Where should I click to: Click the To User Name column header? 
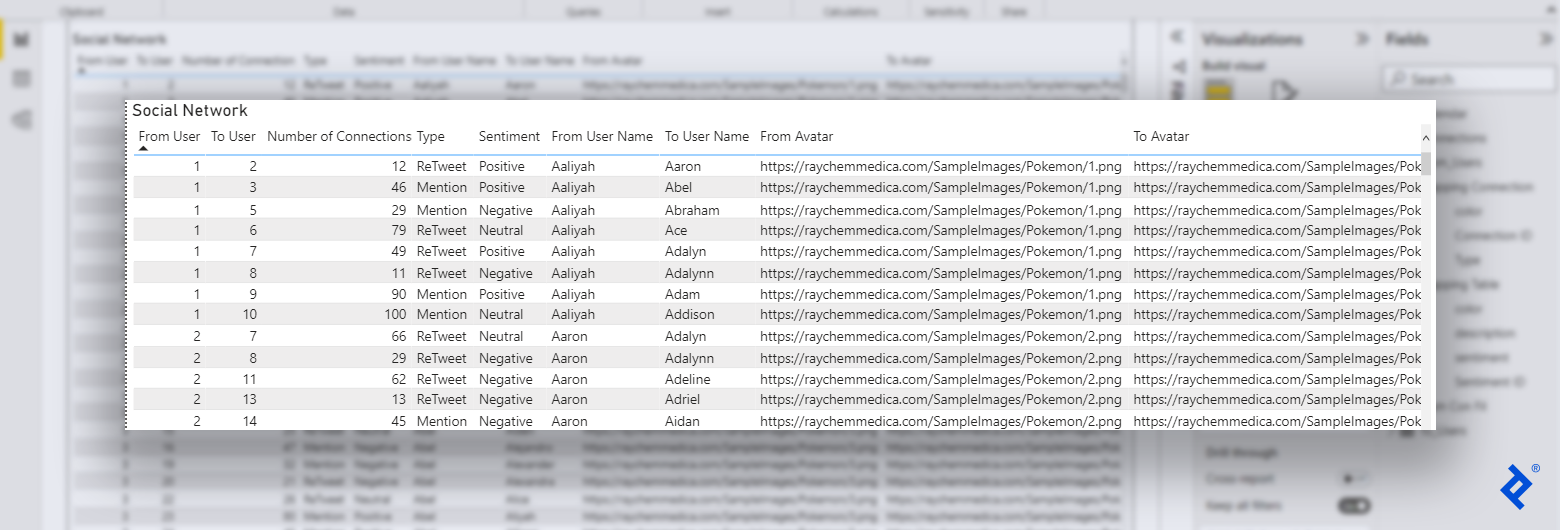706,136
